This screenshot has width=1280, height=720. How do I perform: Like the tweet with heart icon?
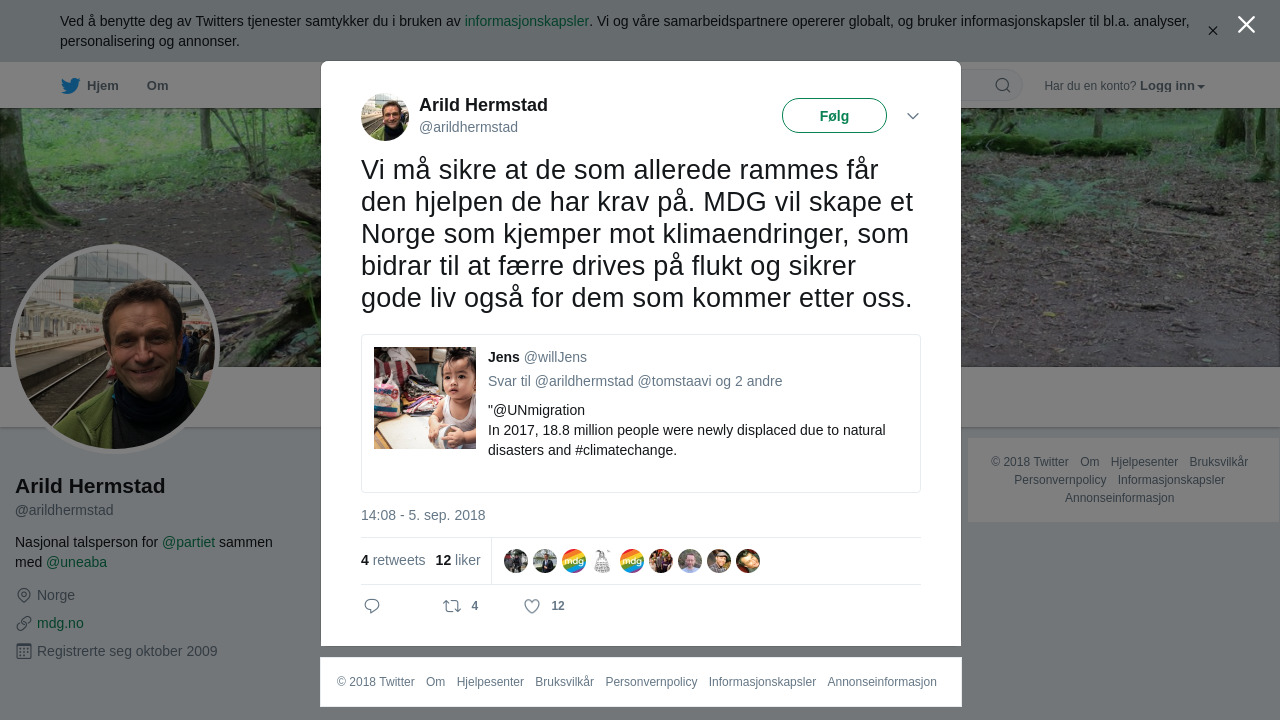(x=532, y=606)
